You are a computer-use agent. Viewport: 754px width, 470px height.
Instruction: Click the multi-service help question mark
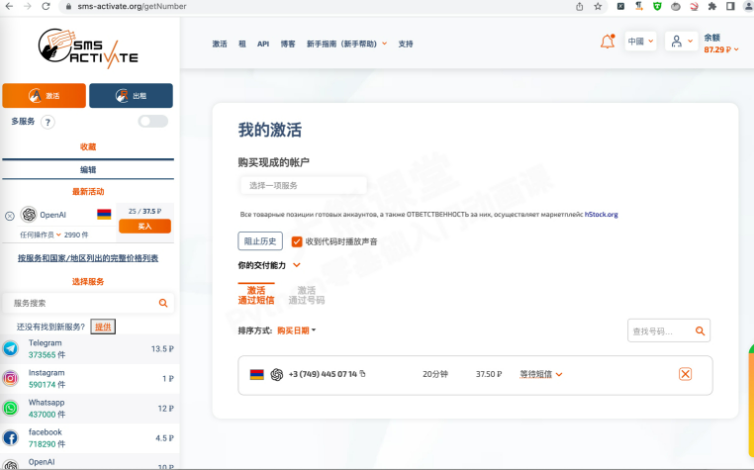[48, 122]
